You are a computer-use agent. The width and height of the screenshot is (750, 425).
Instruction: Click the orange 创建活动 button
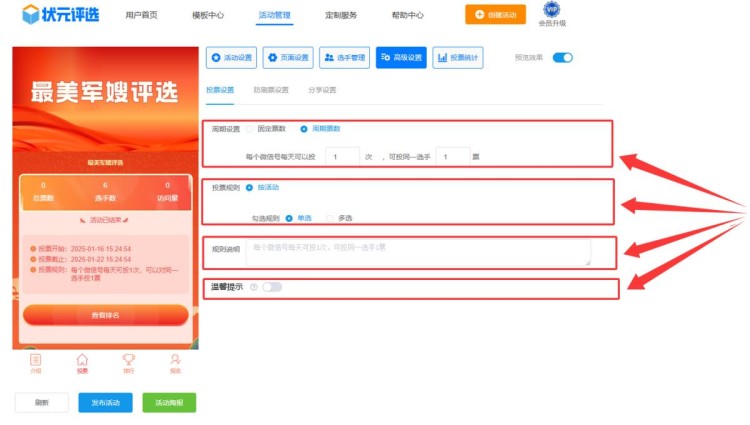pos(495,15)
